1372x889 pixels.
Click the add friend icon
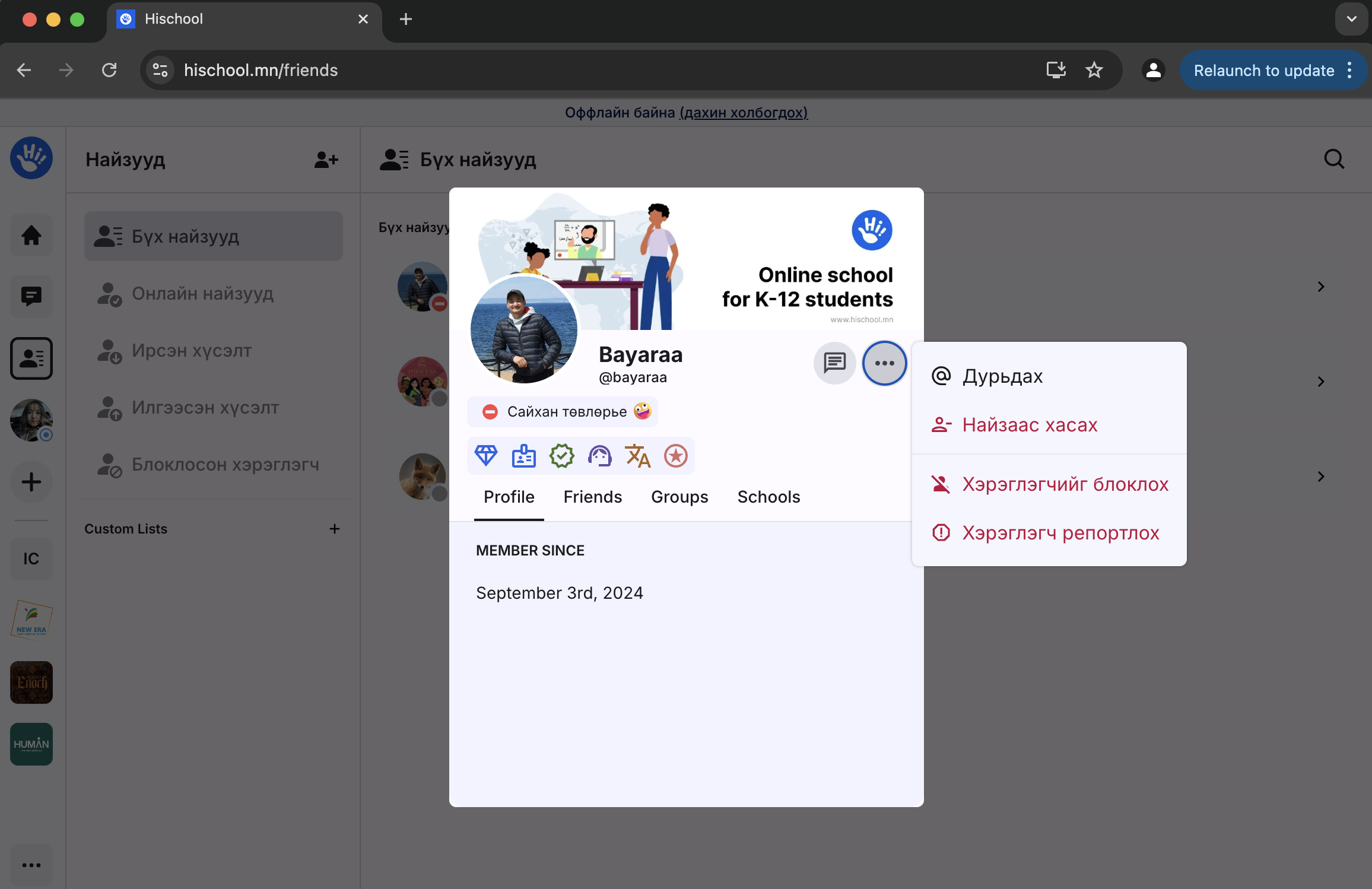click(326, 160)
